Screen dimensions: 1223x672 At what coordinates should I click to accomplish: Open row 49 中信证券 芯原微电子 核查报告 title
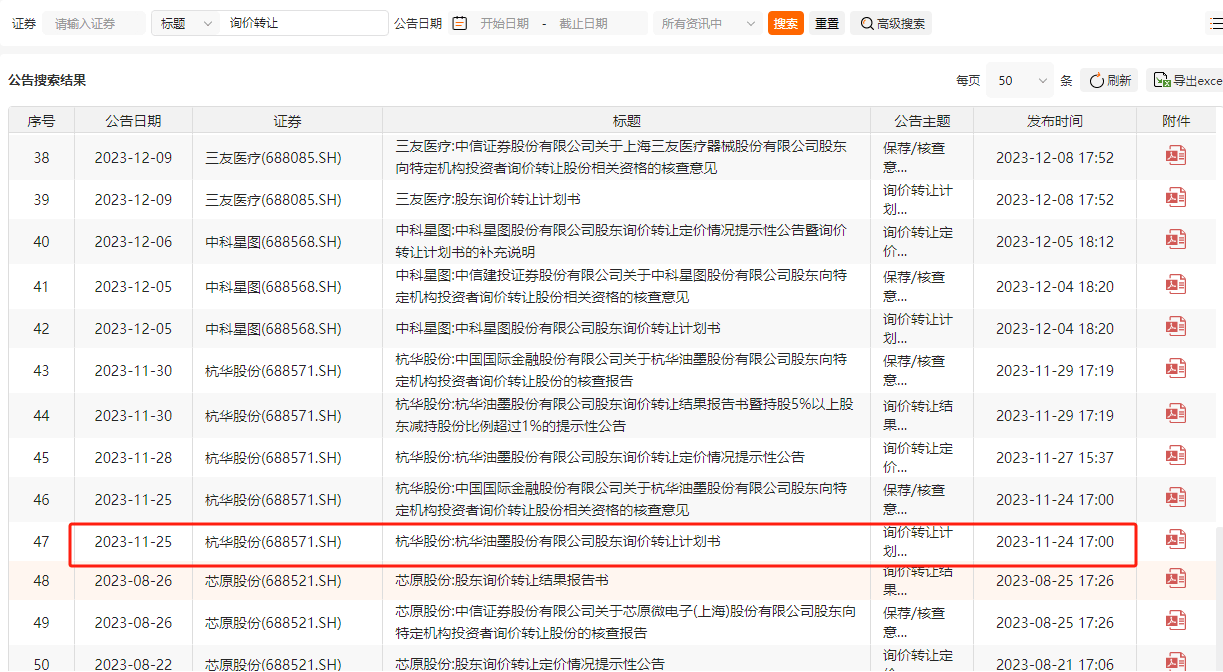tap(626, 622)
